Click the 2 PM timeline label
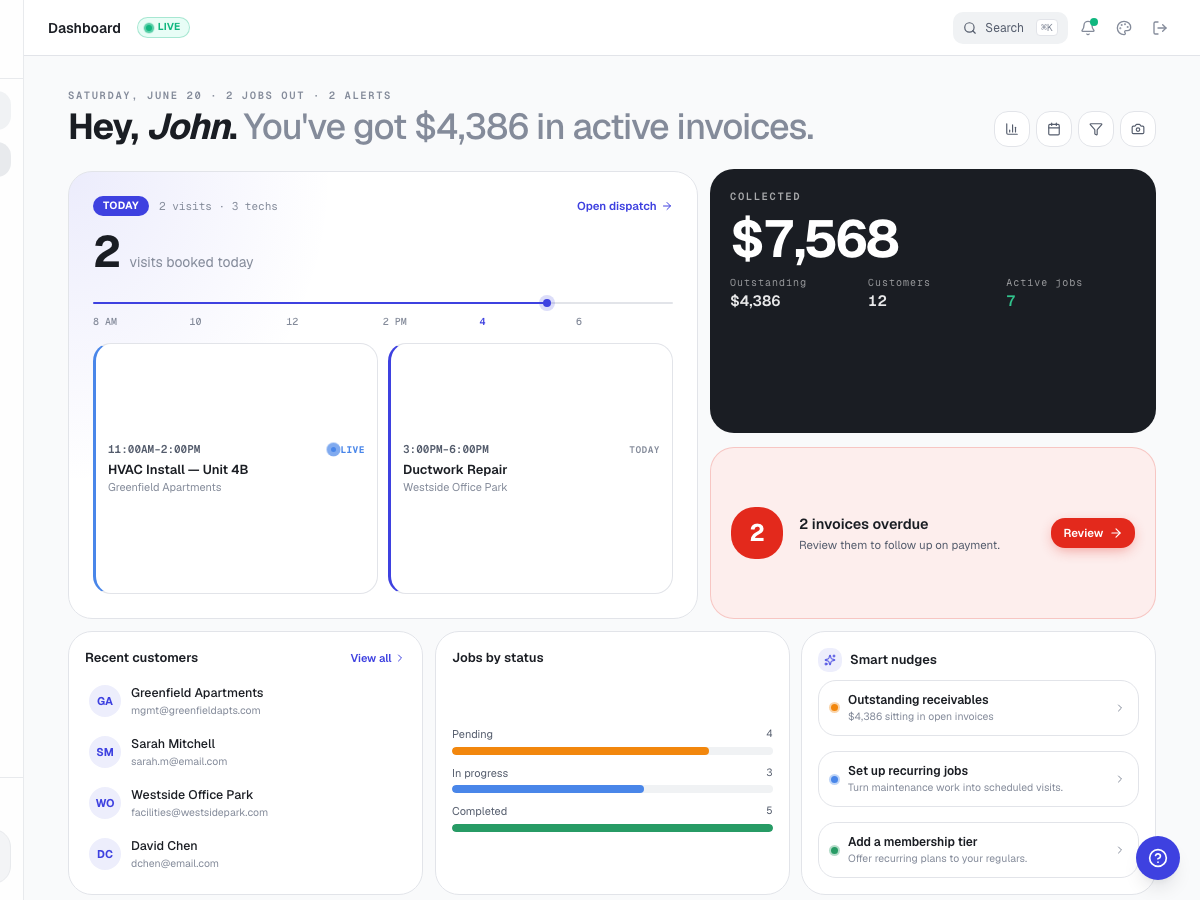This screenshot has height=900, width=1200. tap(395, 322)
